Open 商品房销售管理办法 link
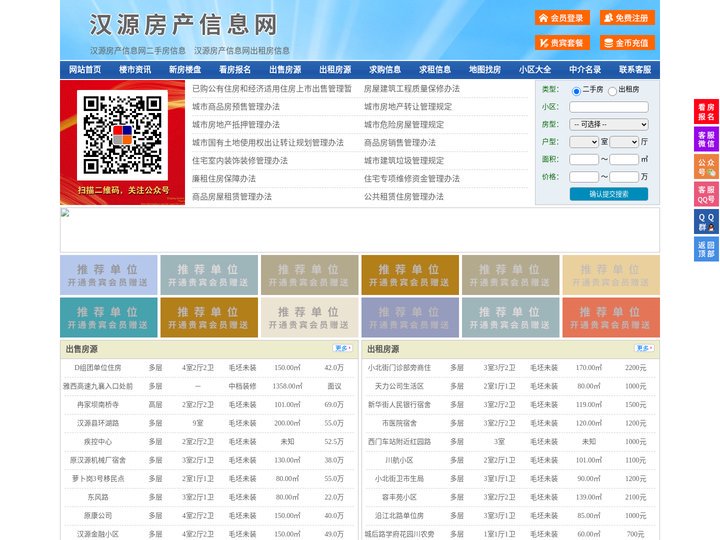 click(400, 142)
